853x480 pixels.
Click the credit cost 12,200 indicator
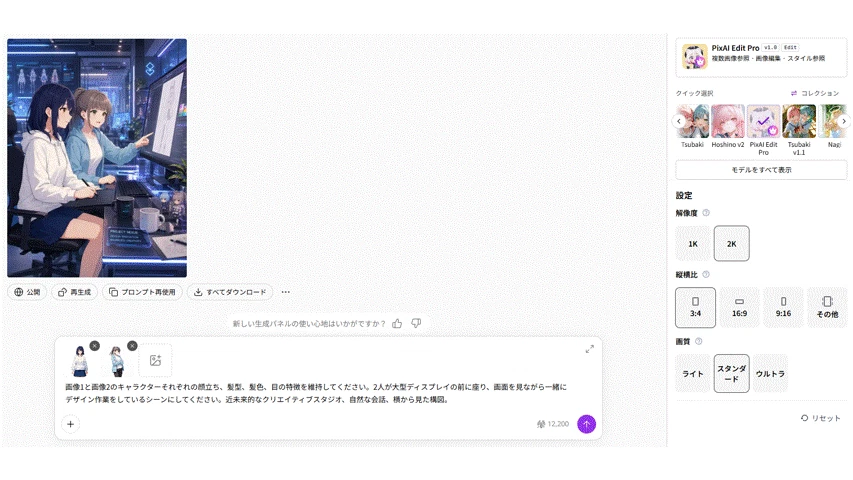(x=553, y=424)
